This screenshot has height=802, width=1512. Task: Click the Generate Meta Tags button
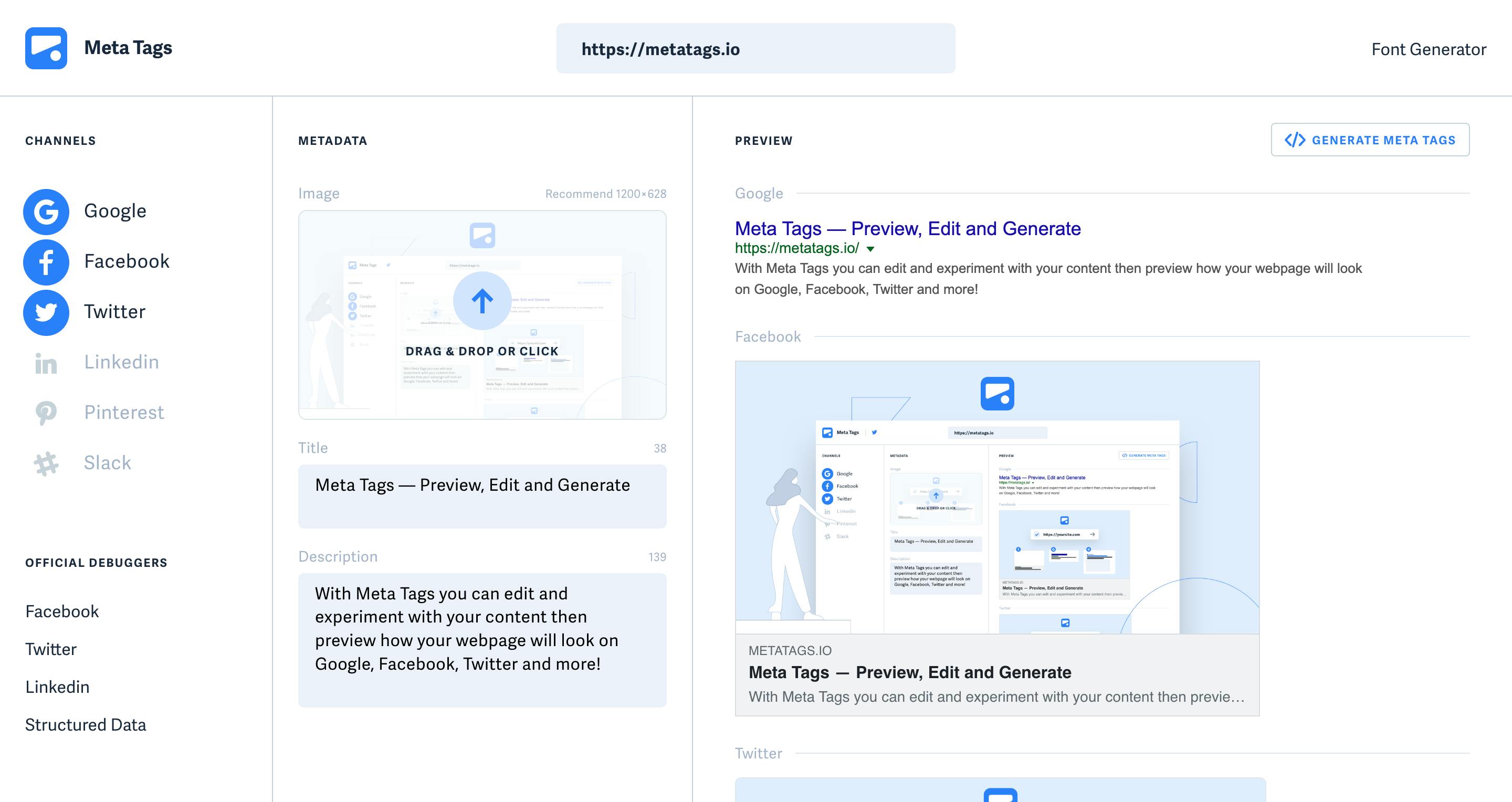tap(1370, 140)
